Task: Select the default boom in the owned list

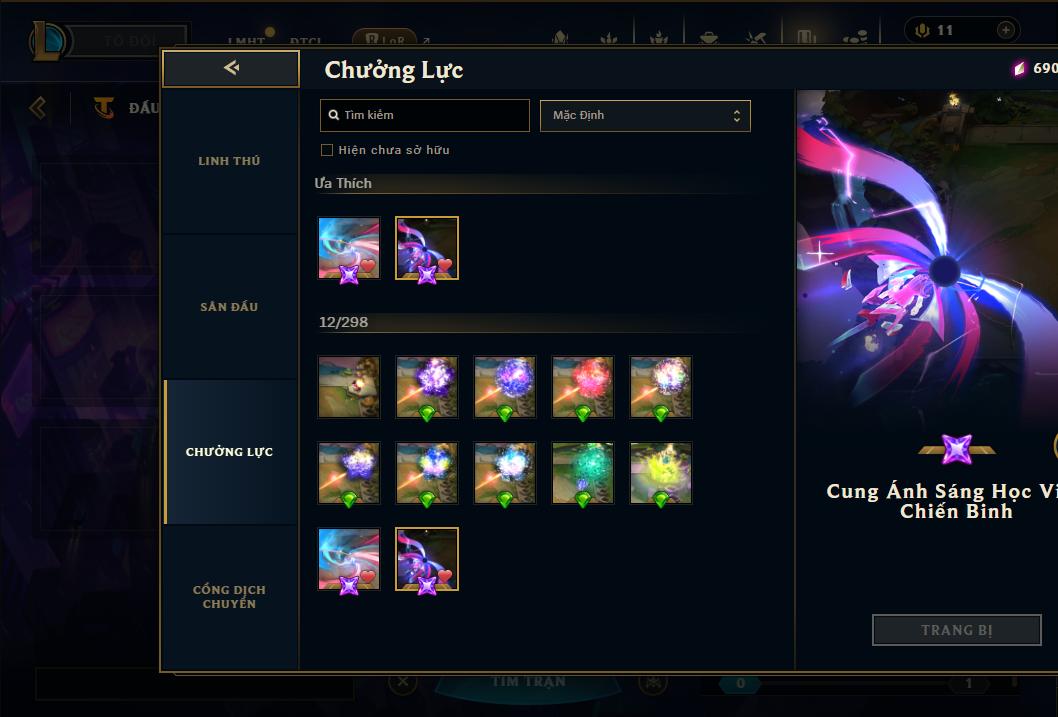Action: tap(349, 387)
